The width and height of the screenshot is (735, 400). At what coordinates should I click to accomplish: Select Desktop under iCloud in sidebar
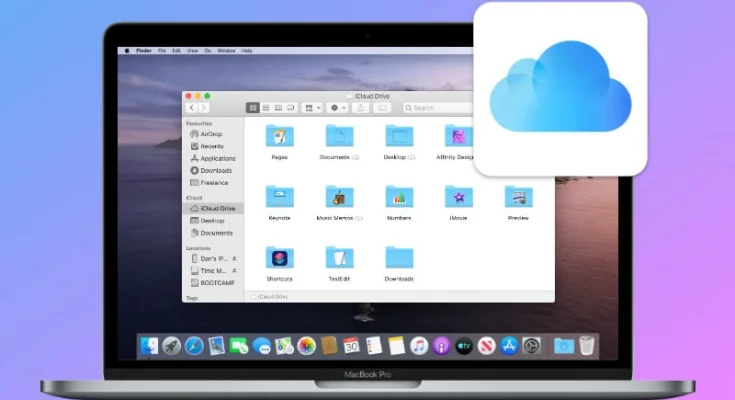[x=212, y=220]
